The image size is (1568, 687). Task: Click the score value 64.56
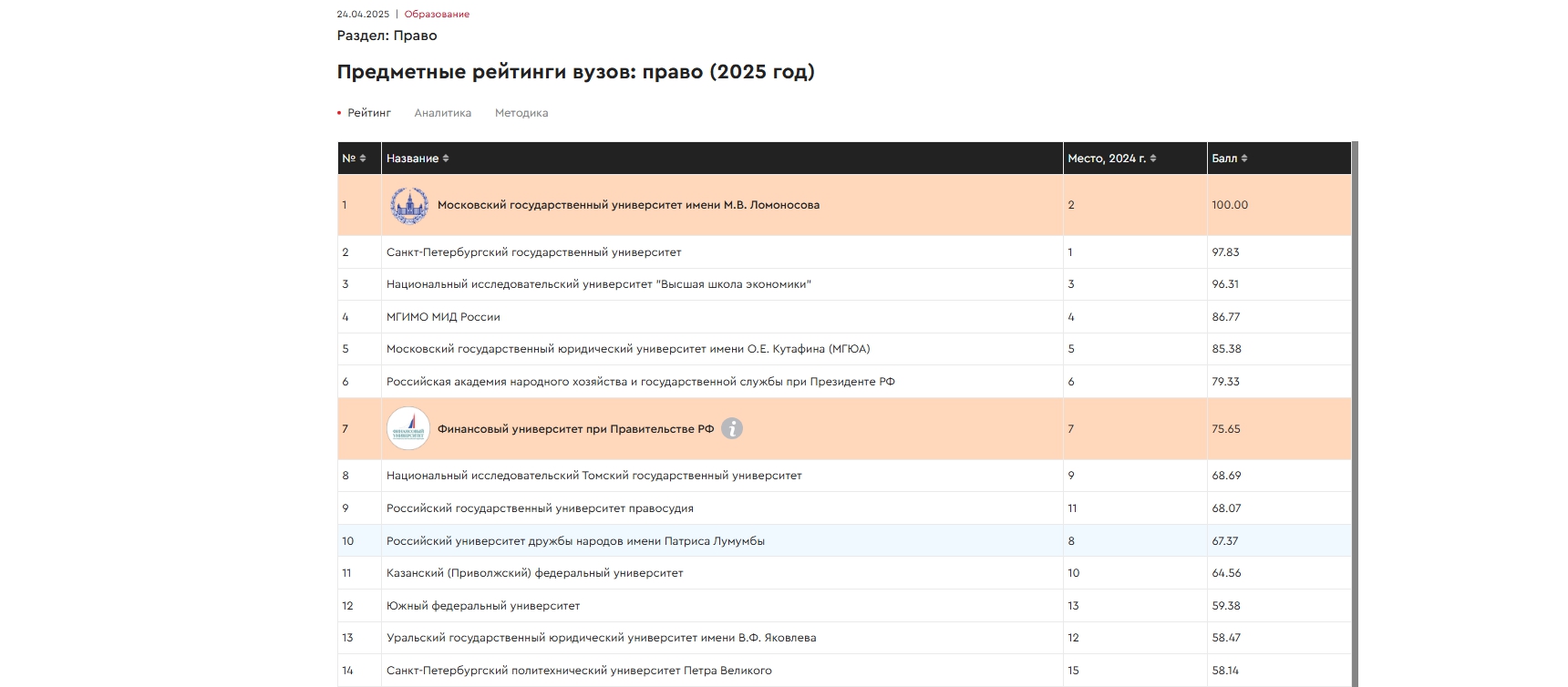(1227, 573)
